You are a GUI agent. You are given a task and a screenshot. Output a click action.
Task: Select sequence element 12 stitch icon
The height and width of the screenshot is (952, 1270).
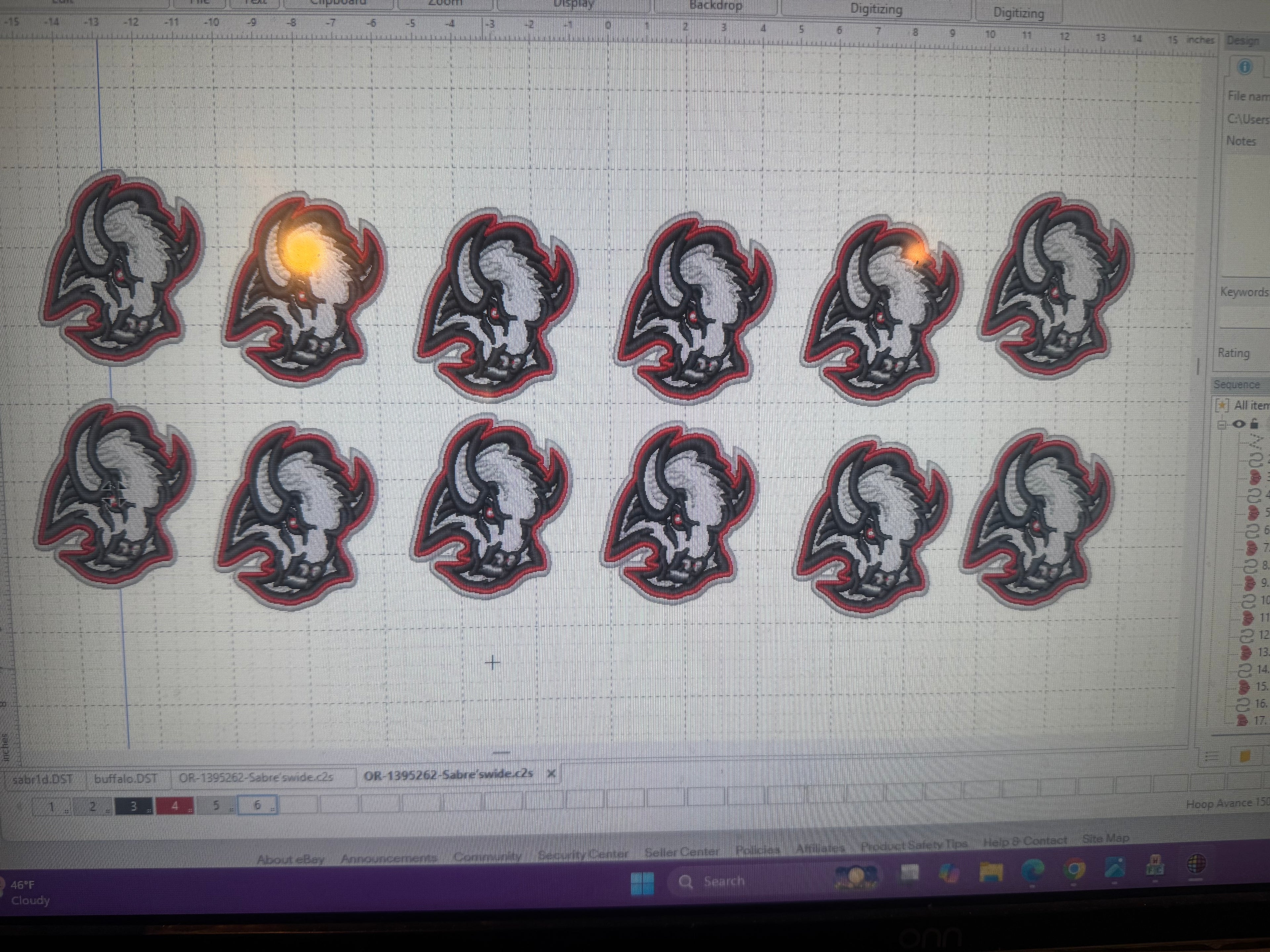point(1247,635)
